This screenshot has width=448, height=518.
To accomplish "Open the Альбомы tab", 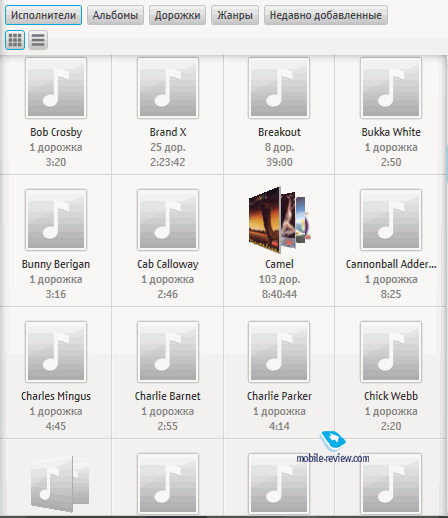I will point(115,15).
